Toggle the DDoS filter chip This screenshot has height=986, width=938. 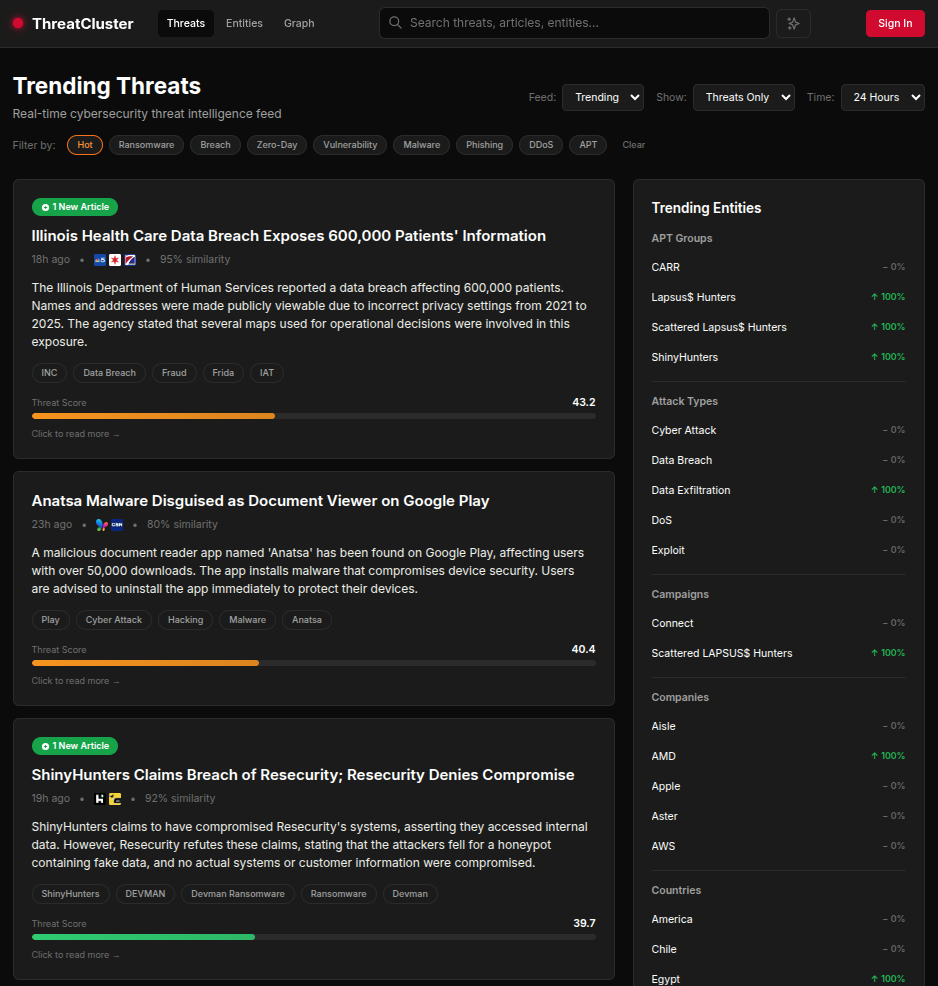(541, 145)
